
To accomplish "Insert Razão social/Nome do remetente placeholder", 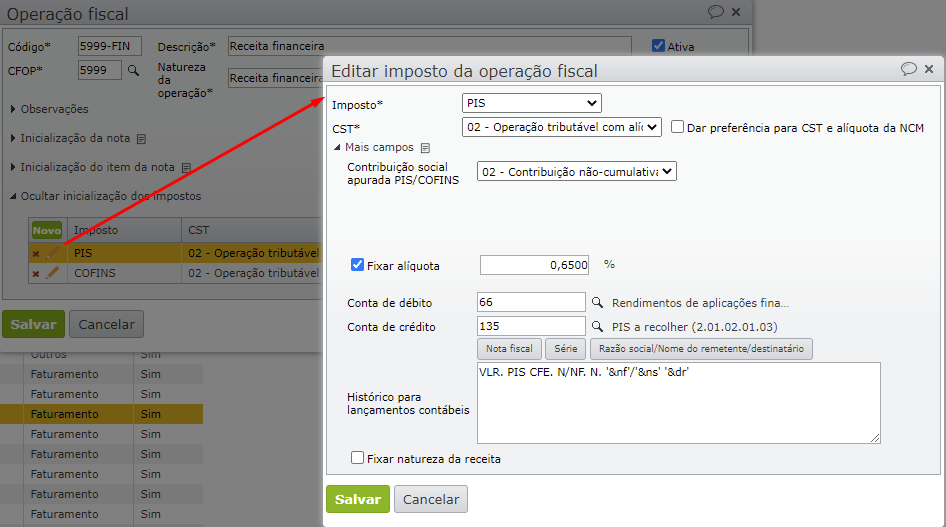I will (701, 349).
